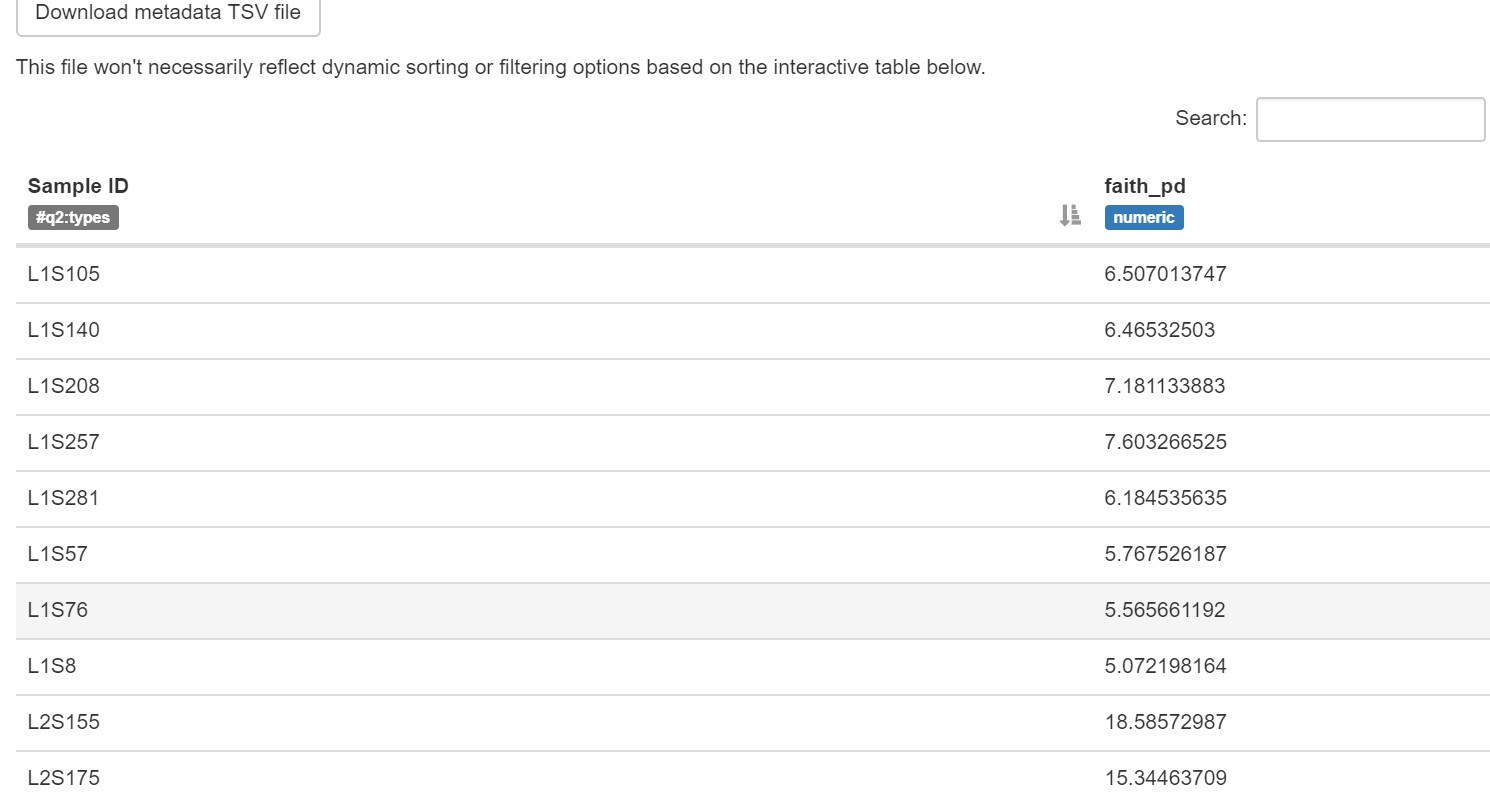1490x805 pixels.
Task: Click the highlighted L1S76 row
Action: [x=752, y=611]
